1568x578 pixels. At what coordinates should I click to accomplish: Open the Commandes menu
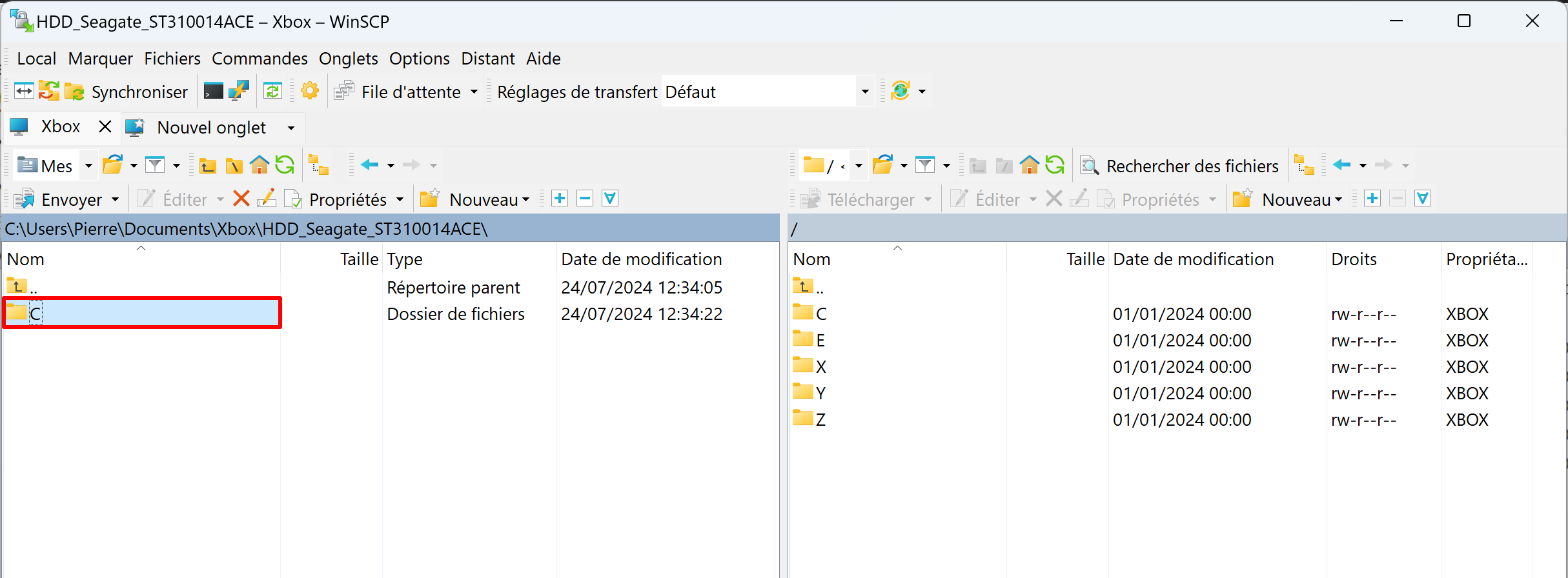click(x=260, y=59)
